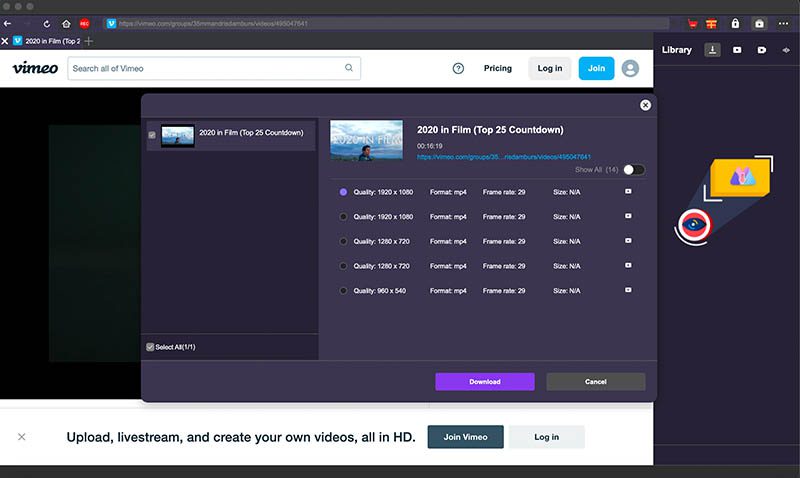Open the red shopping cart icon
The height and width of the screenshot is (478, 800).
pyautogui.click(x=692, y=23)
